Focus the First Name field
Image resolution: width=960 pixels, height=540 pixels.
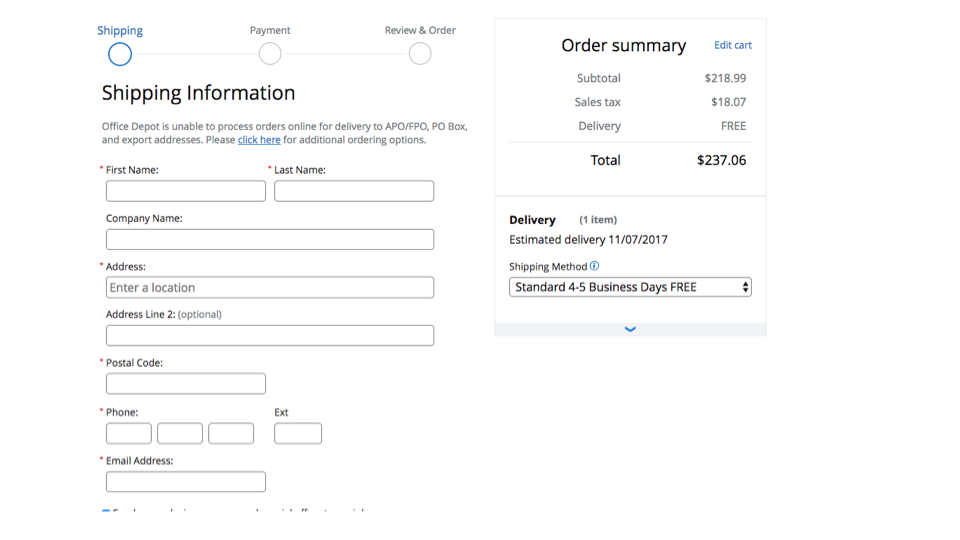pos(186,191)
